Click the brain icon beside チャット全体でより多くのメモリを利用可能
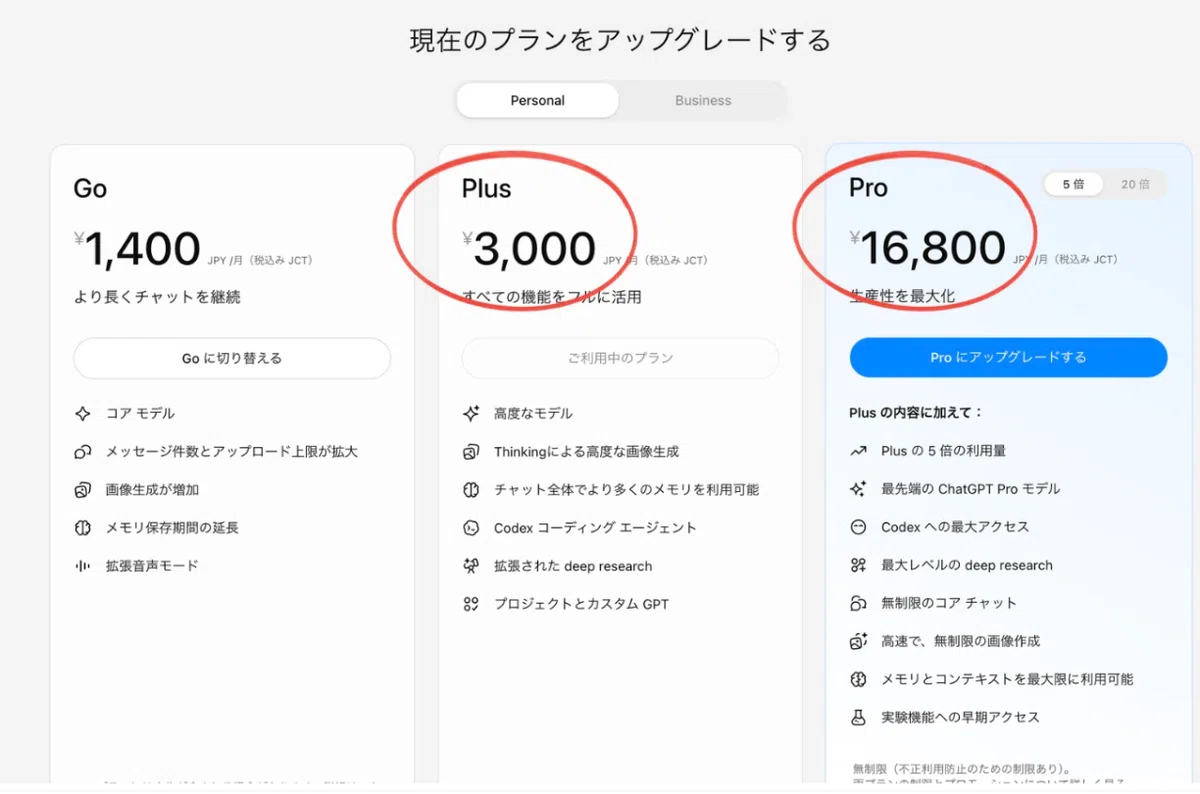Viewport: 1200px width, 794px height. [471, 490]
